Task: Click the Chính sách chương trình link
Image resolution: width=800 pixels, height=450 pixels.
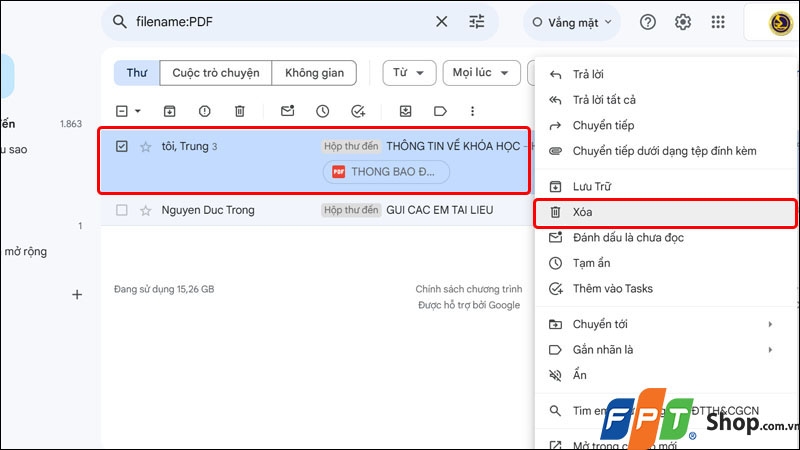Action: point(468,289)
